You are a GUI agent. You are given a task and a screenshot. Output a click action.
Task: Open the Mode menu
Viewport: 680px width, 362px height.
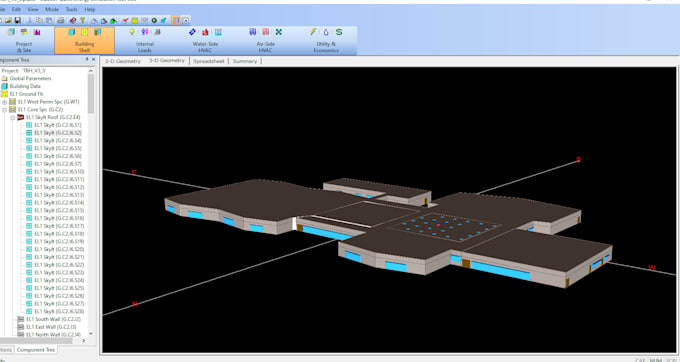(52, 9)
